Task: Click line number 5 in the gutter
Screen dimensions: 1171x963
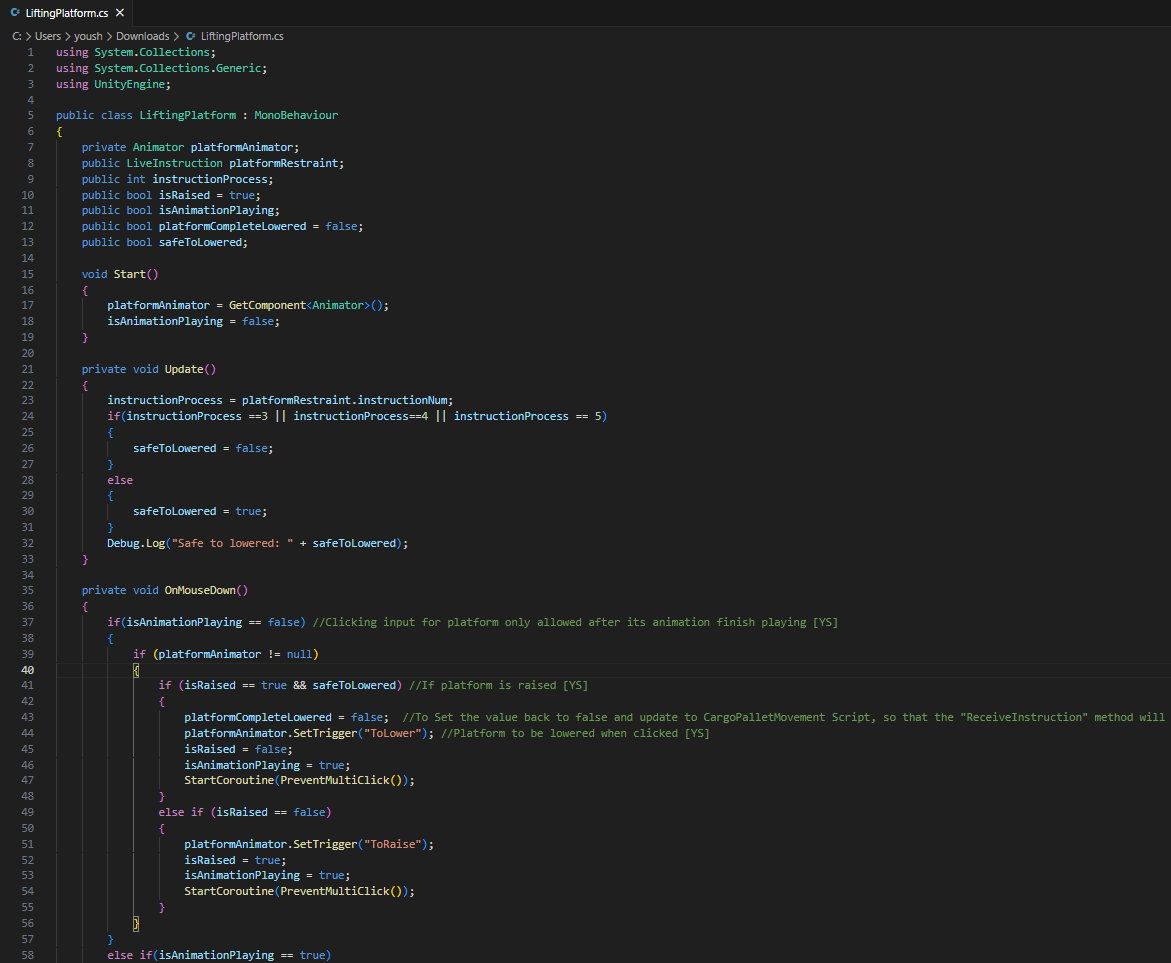Action: coord(31,115)
